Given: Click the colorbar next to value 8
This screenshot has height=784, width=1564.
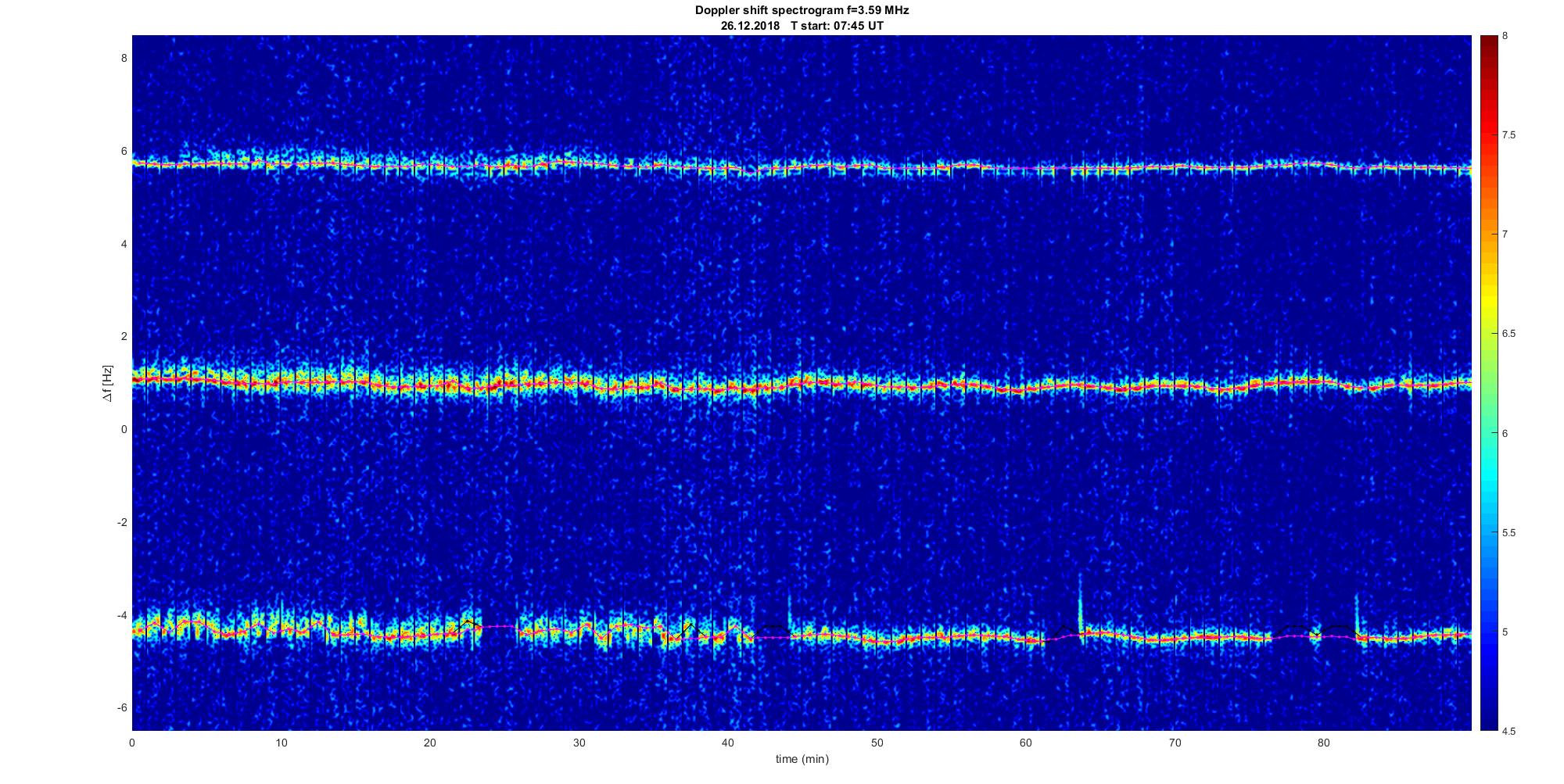Looking at the screenshot, I should pos(1488,38).
